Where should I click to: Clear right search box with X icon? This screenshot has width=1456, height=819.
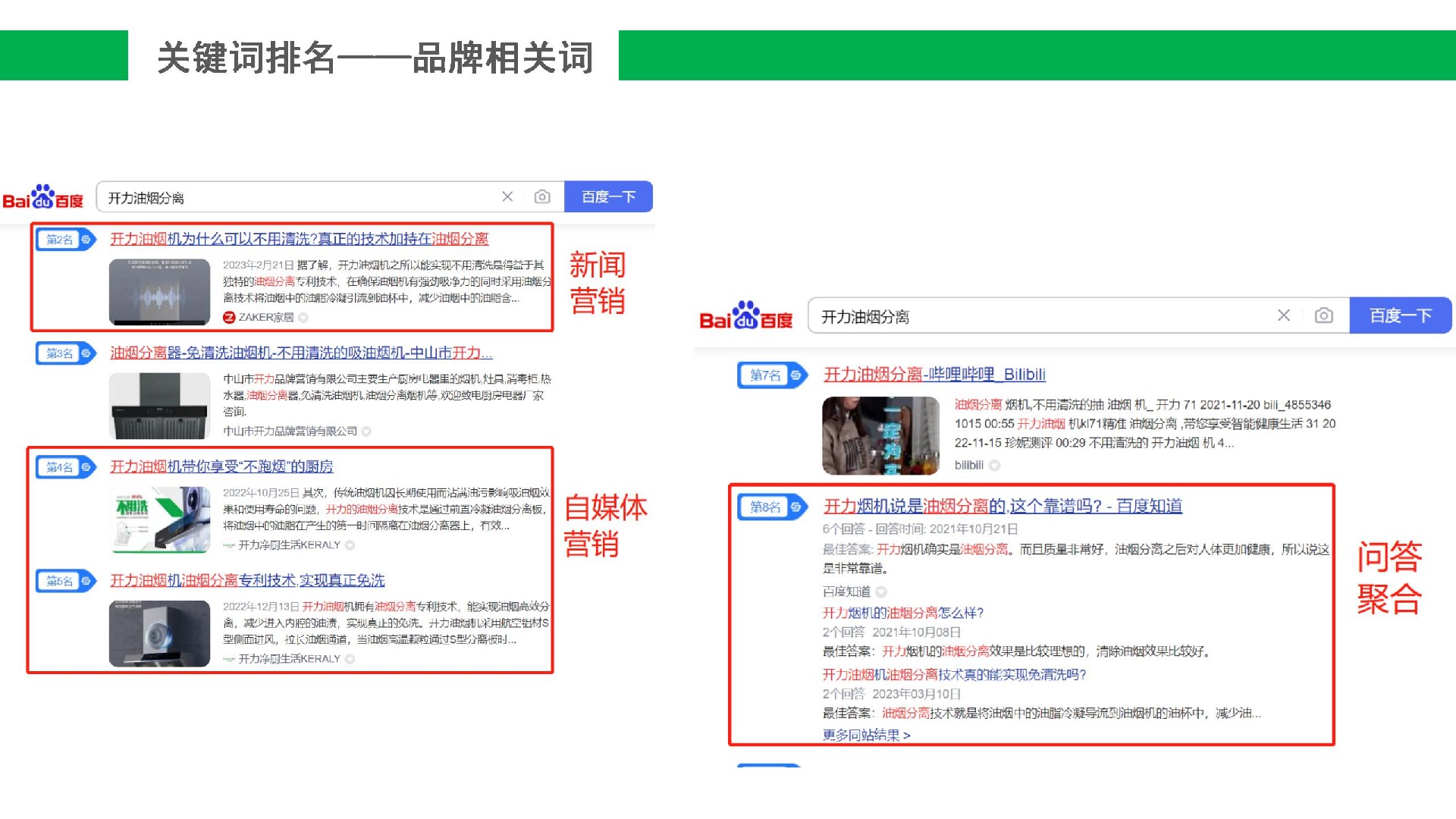[x=1283, y=315]
